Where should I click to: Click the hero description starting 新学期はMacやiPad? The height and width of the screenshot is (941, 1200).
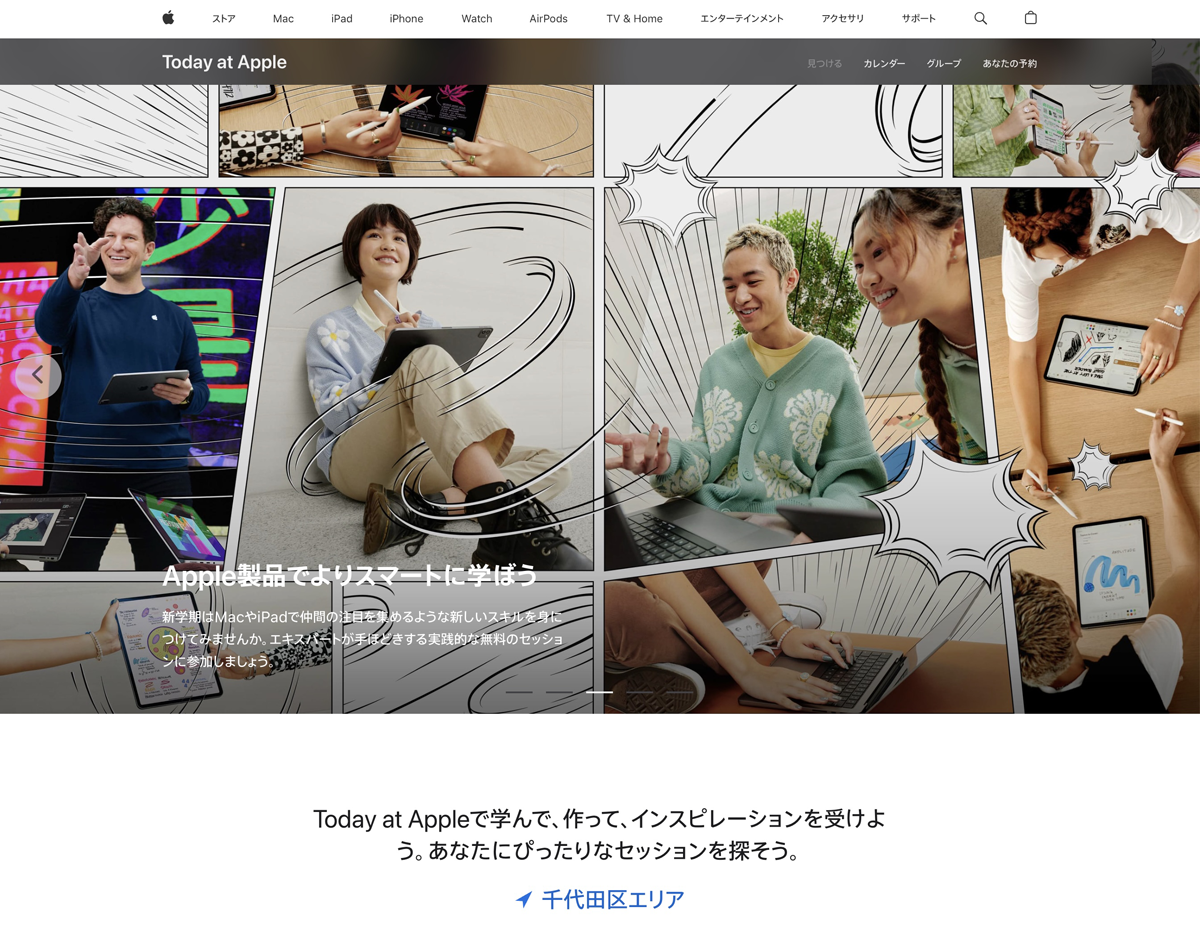point(363,639)
